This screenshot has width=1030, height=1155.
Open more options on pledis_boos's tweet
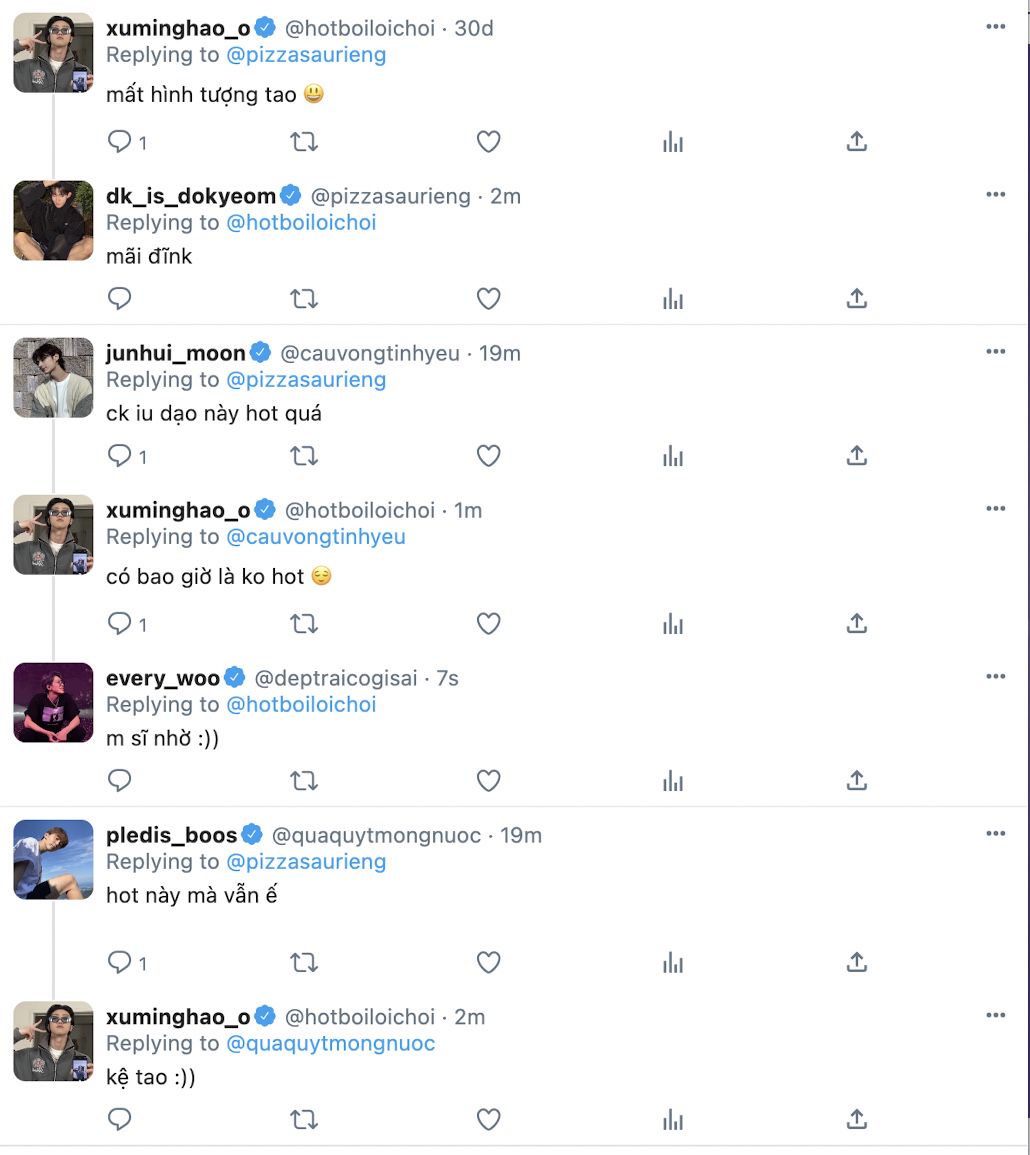coord(995,833)
